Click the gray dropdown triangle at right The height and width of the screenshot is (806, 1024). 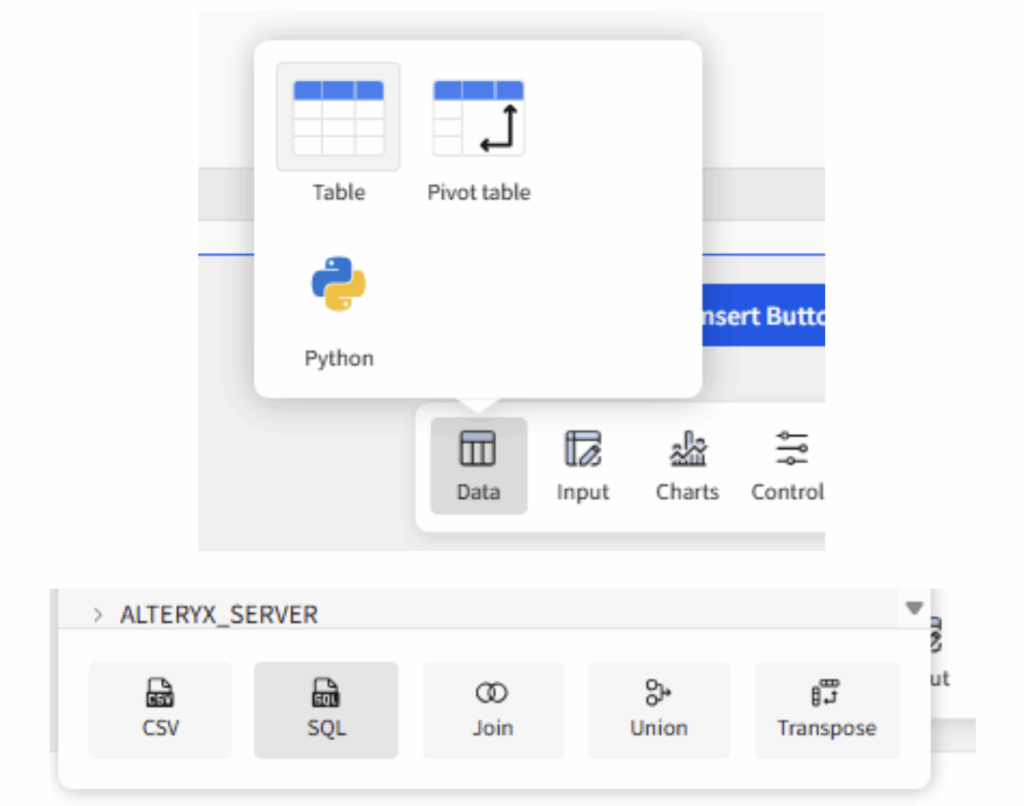(913, 608)
